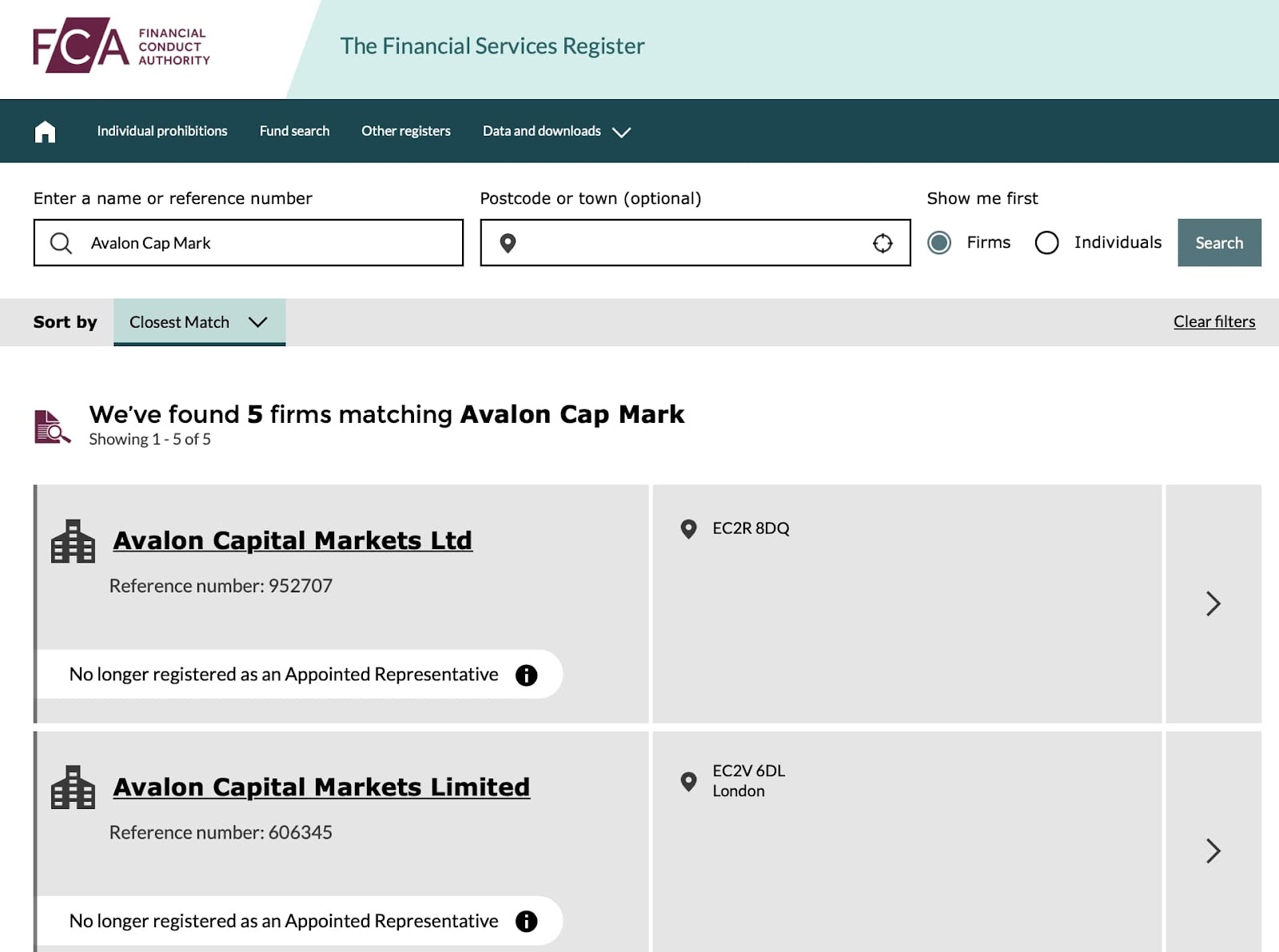The width and height of the screenshot is (1279, 952).
Task: Click Reference number: 952707 text
Action: 221,586
